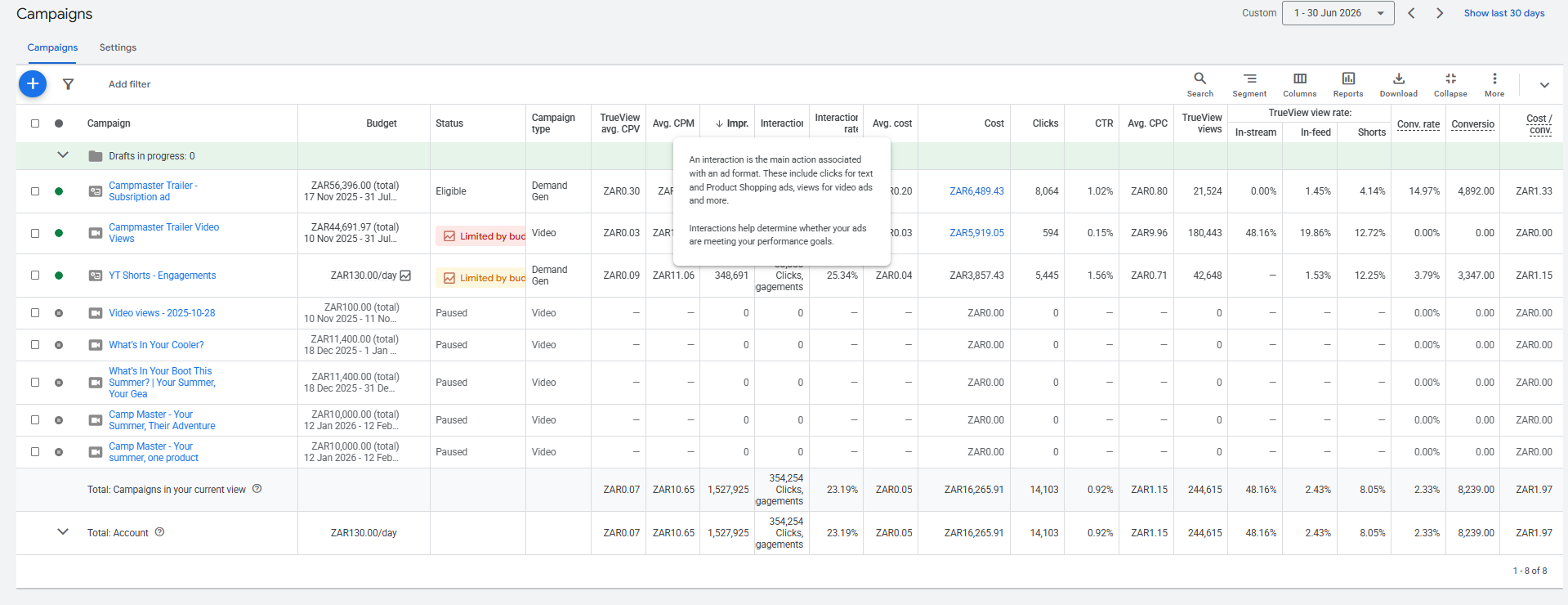The image size is (1568, 605).
Task: Tick checkbox for Campmaster Trailer - Subsription ad
Action: point(35,191)
